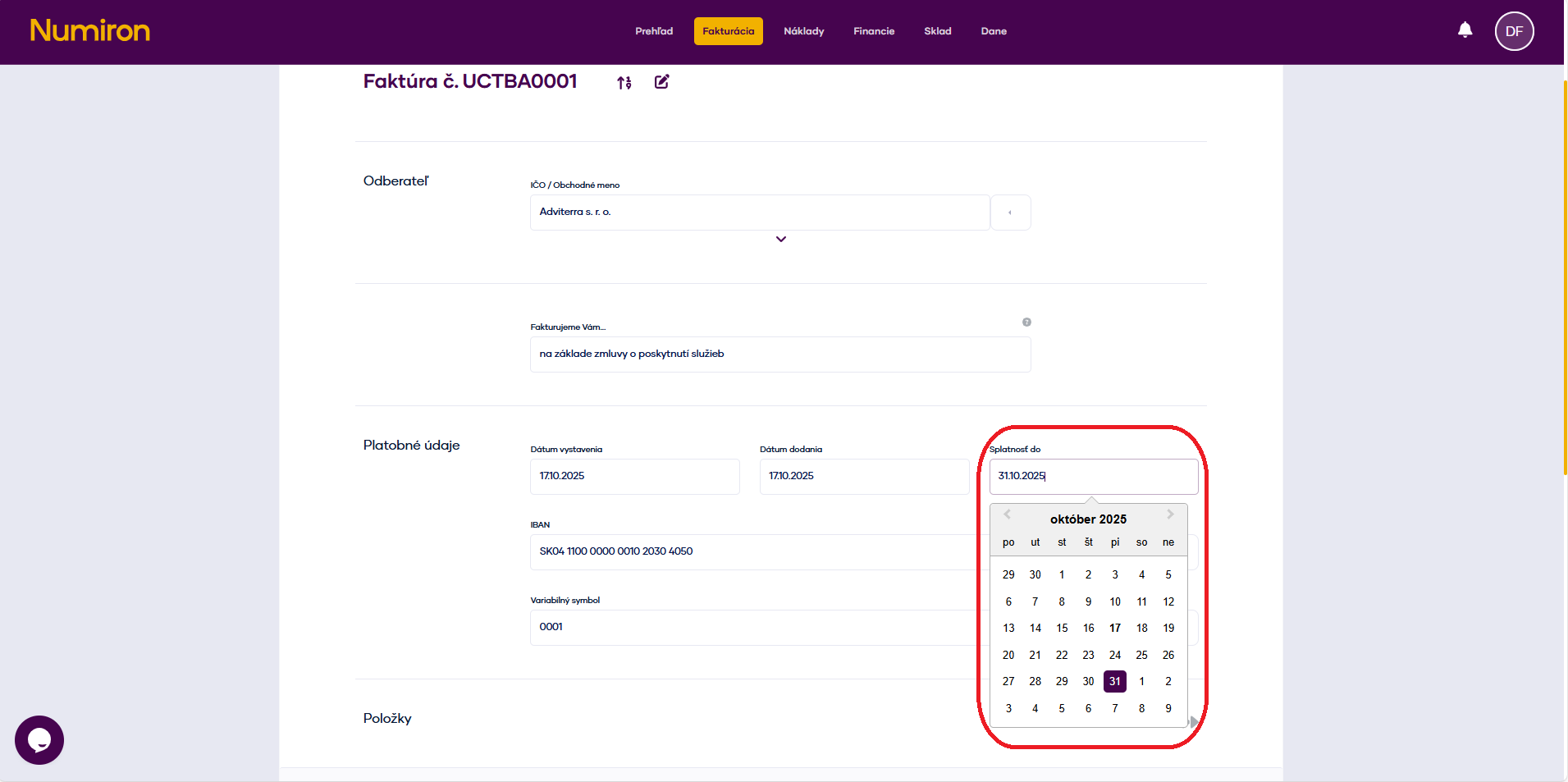Viewport: 1568px width, 782px height.
Task: Pick day 17 in the calendar
Action: click(1114, 628)
